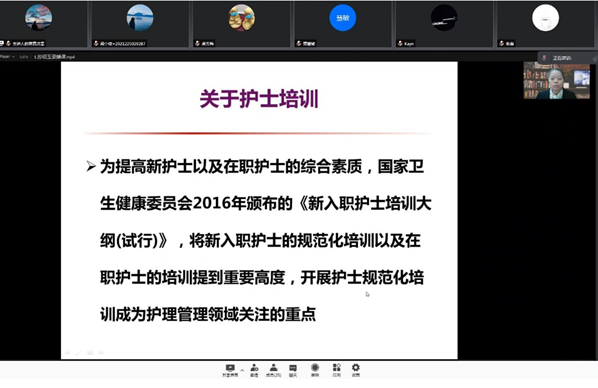The image size is (598, 388).
Task: Open the apps grid icon
Action: tap(336, 370)
